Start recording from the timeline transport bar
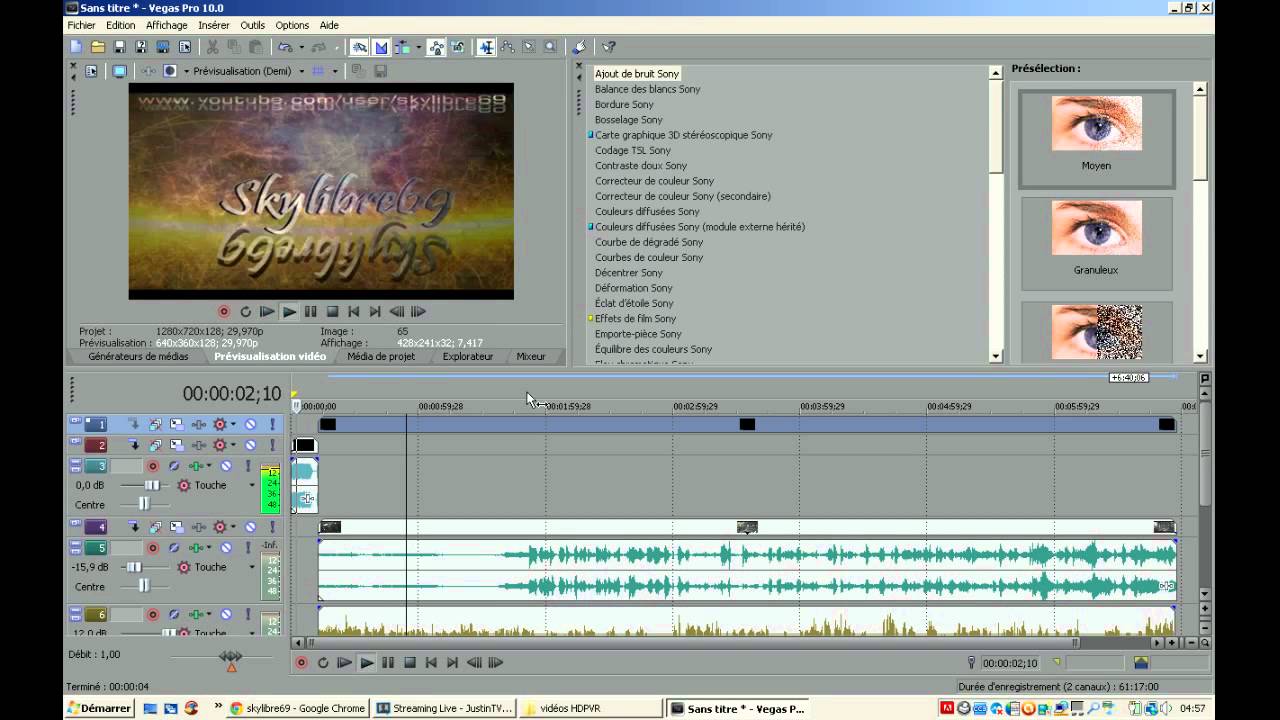1280x720 pixels. (x=301, y=662)
